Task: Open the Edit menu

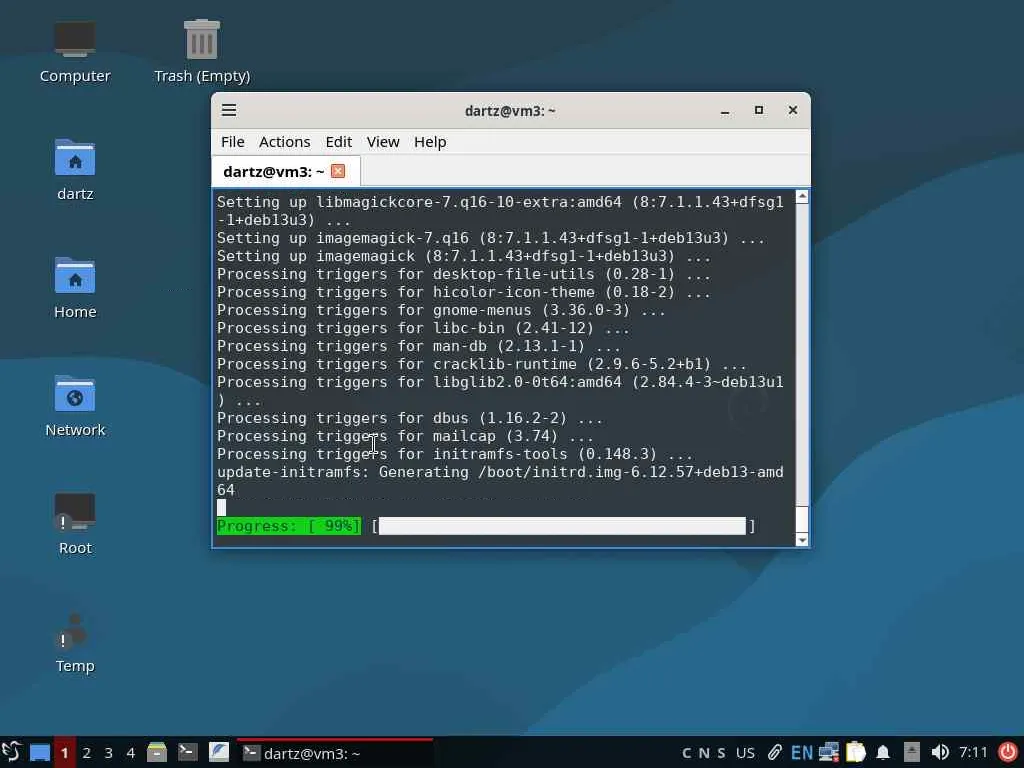Action: pos(338,142)
